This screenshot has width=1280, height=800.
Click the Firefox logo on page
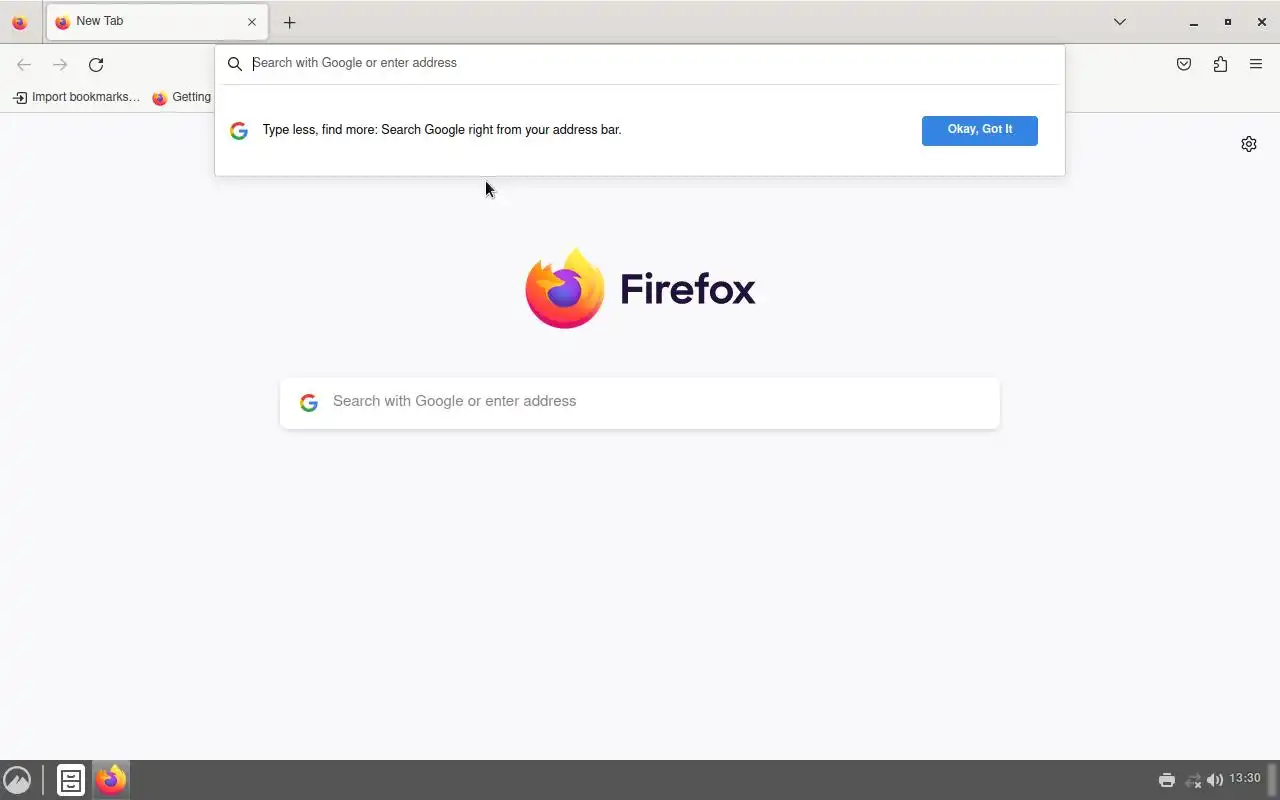pos(640,289)
